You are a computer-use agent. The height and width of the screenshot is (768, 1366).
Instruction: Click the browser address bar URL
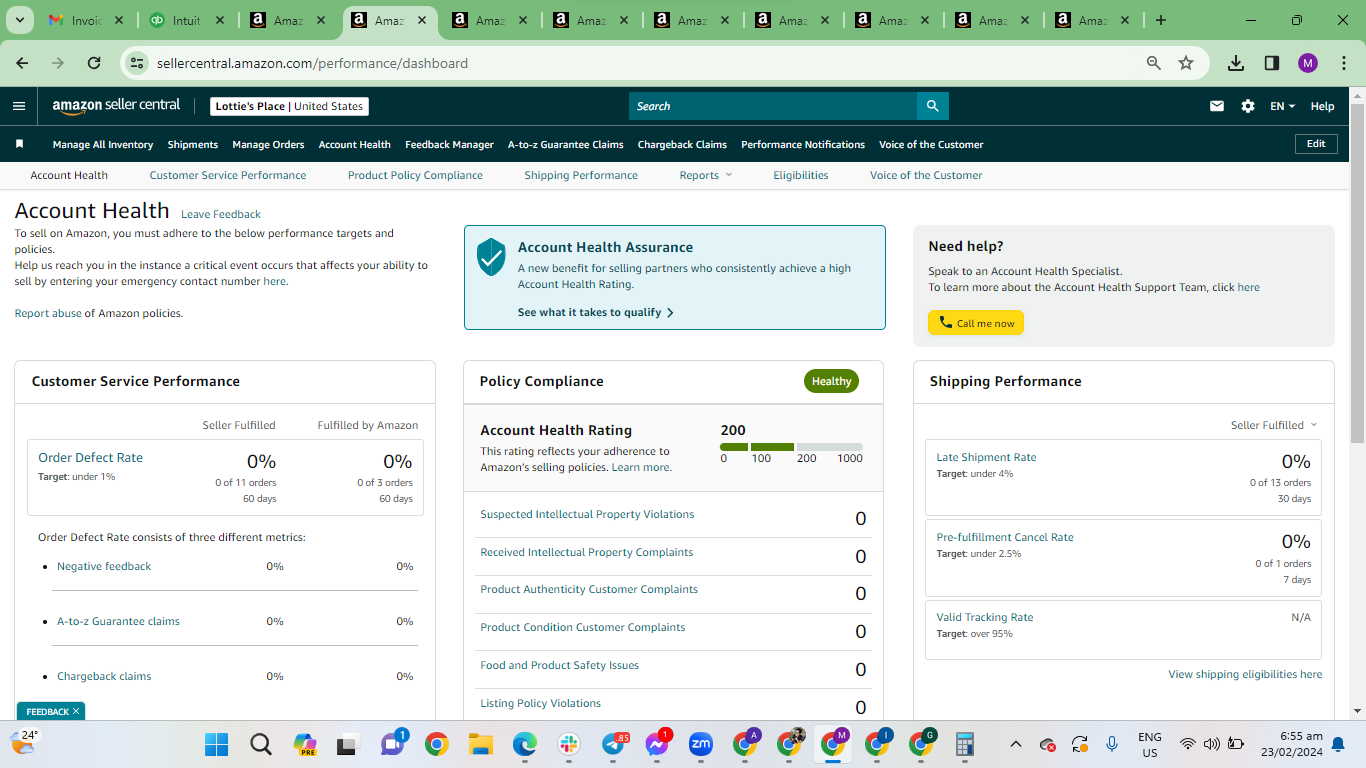coord(312,63)
